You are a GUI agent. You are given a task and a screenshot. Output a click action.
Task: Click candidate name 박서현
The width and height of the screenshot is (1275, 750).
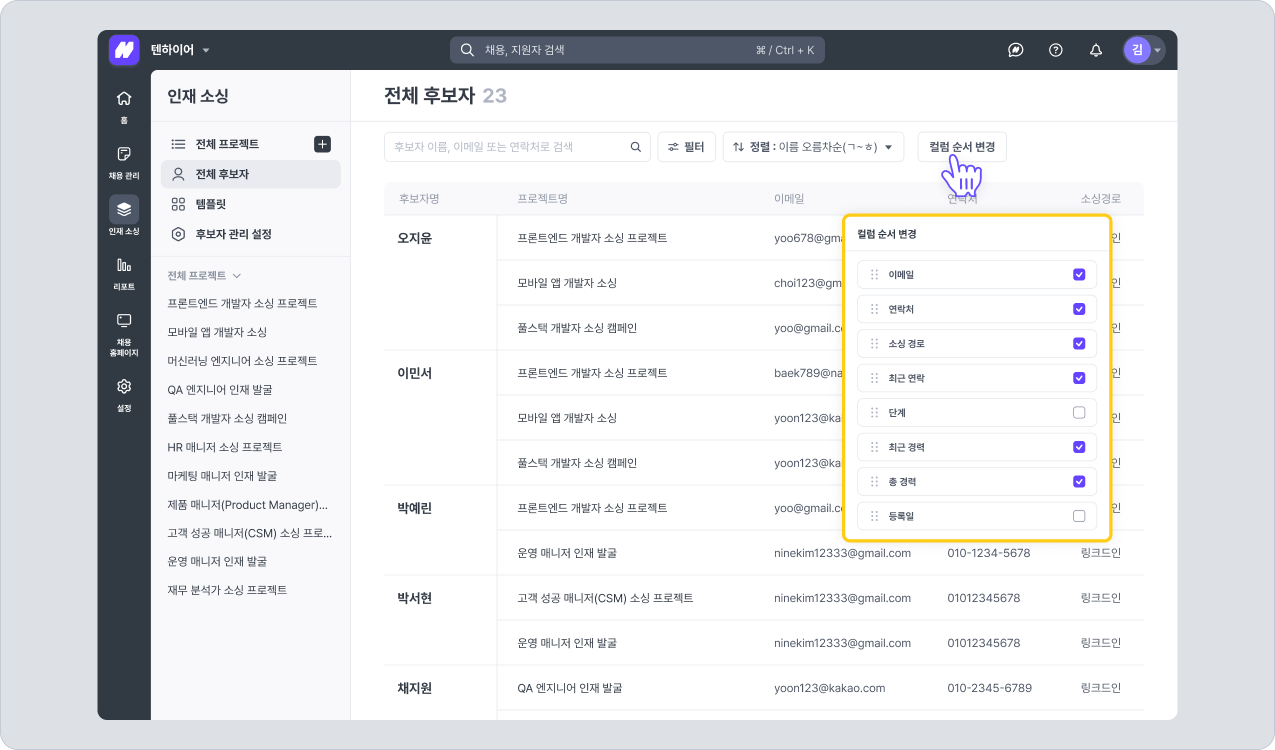pyautogui.click(x=415, y=598)
